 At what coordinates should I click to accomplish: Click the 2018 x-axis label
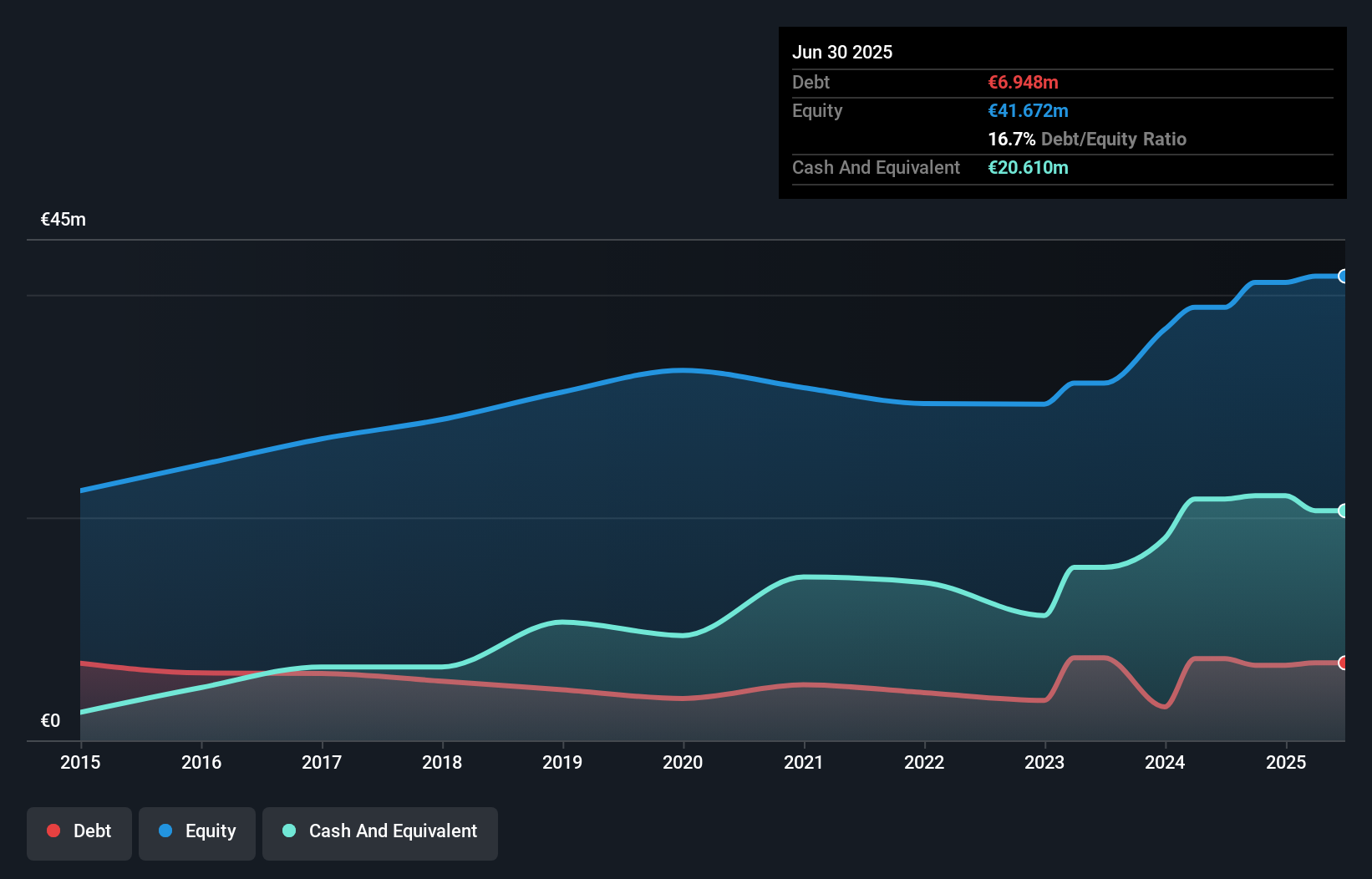(442, 762)
